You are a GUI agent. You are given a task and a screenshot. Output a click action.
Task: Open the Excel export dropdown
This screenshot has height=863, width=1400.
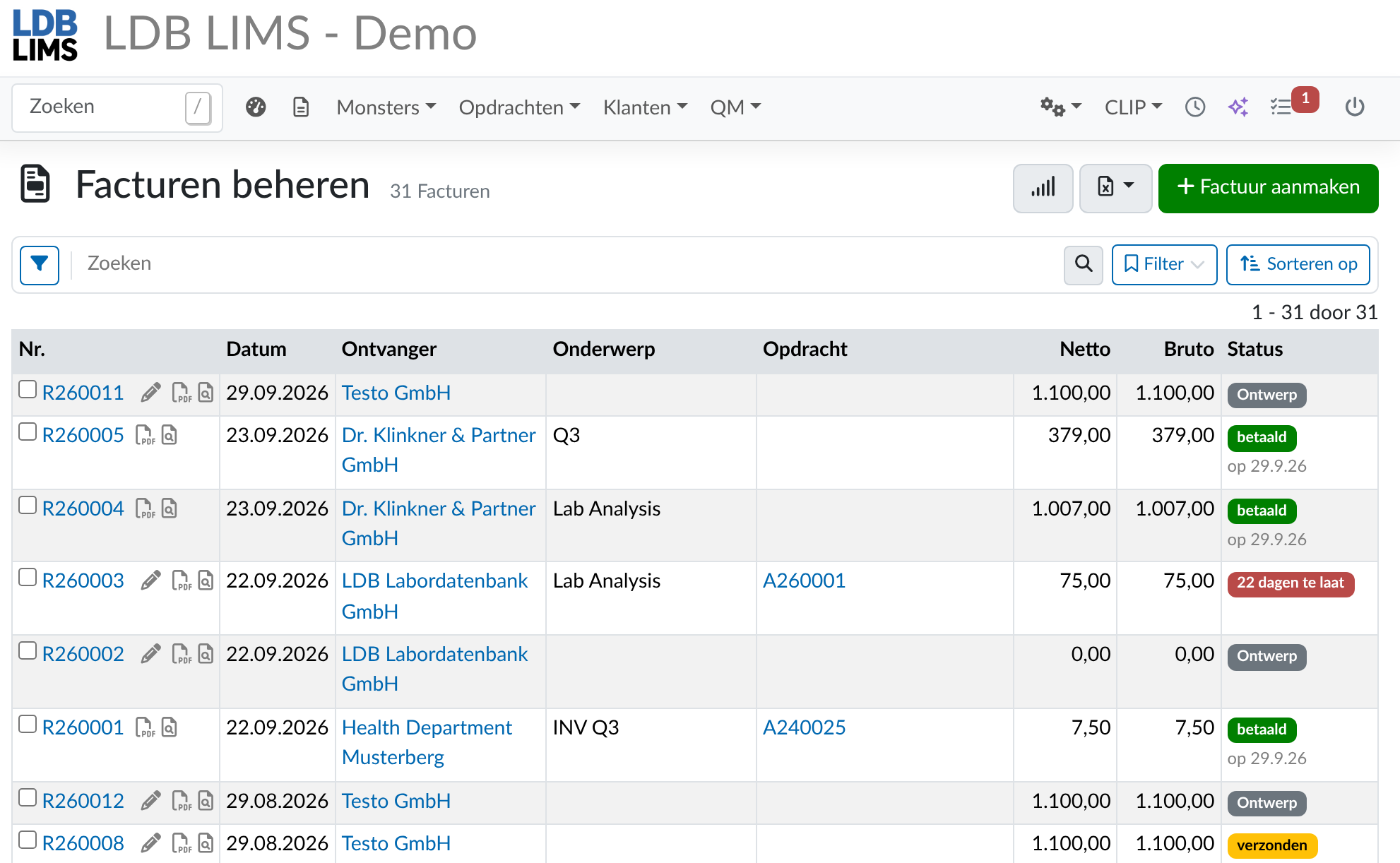click(x=1115, y=188)
